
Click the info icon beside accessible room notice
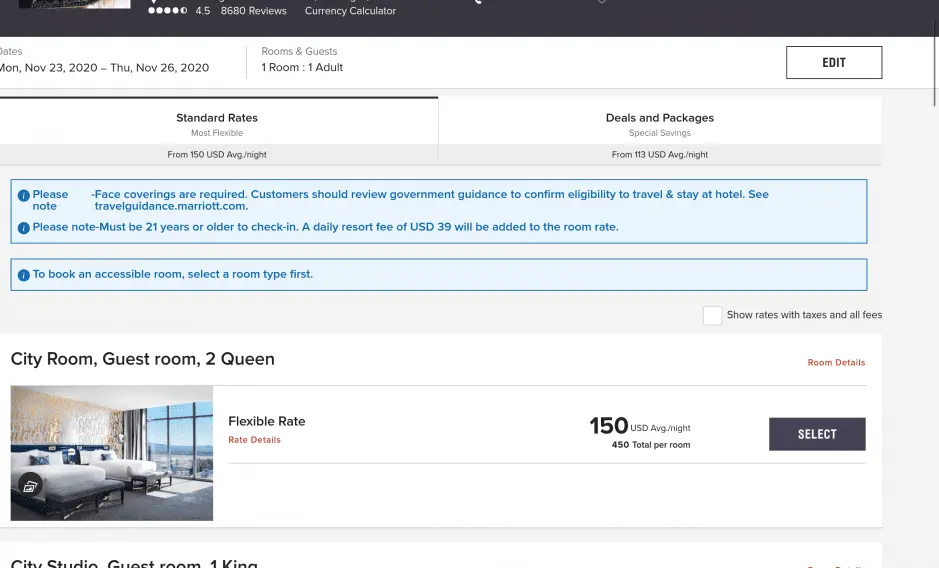coord(23,276)
